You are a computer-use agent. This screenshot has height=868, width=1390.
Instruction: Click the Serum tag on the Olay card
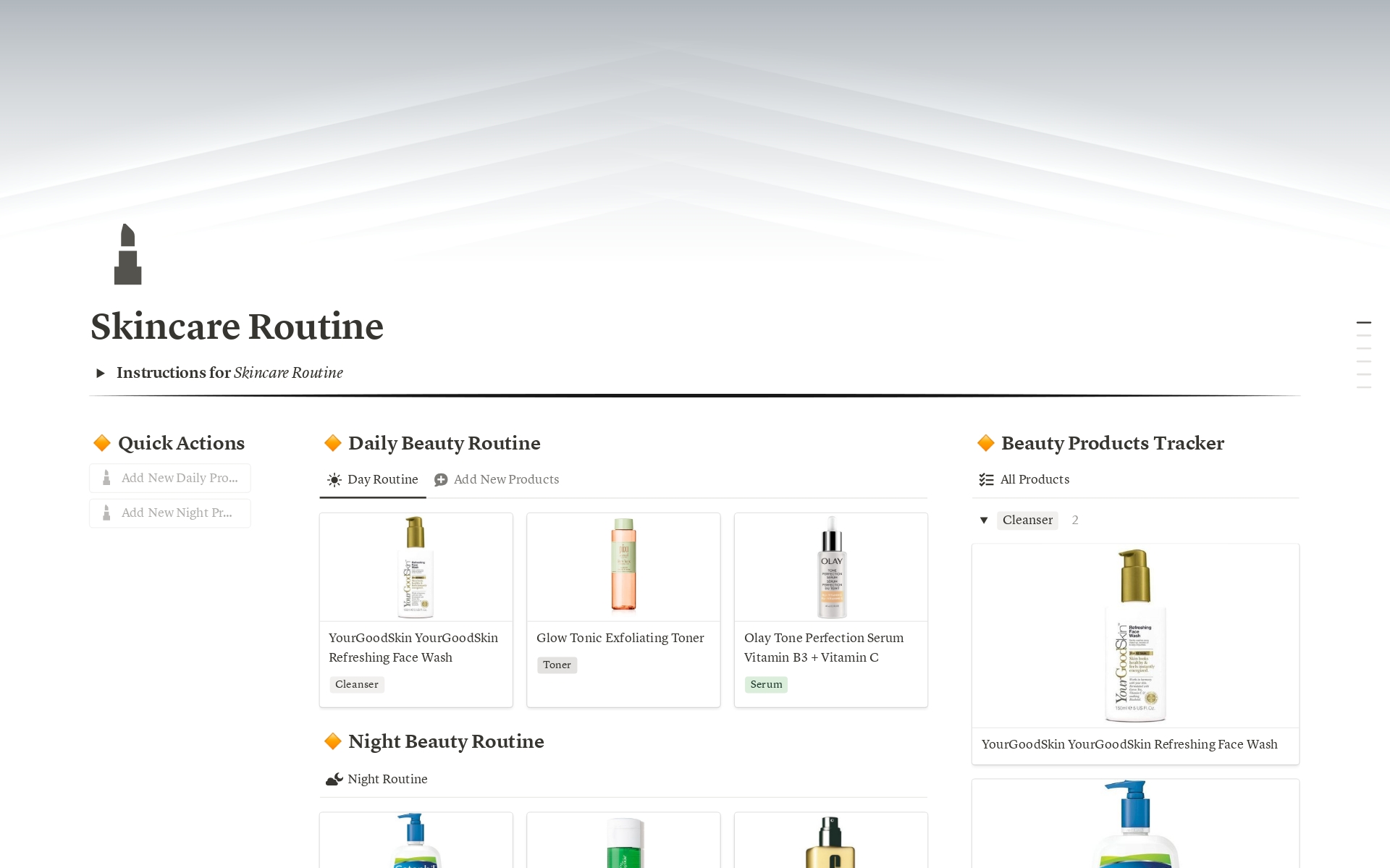[x=766, y=685]
